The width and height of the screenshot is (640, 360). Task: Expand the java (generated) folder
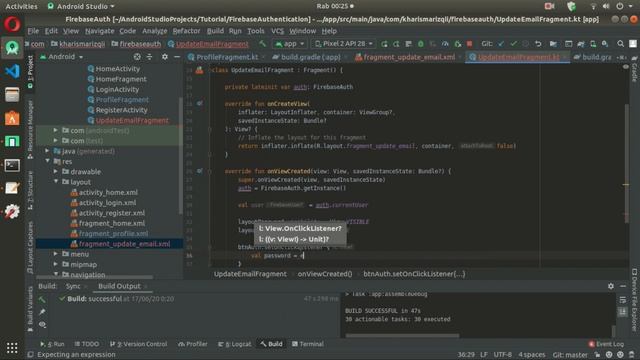click(47, 151)
